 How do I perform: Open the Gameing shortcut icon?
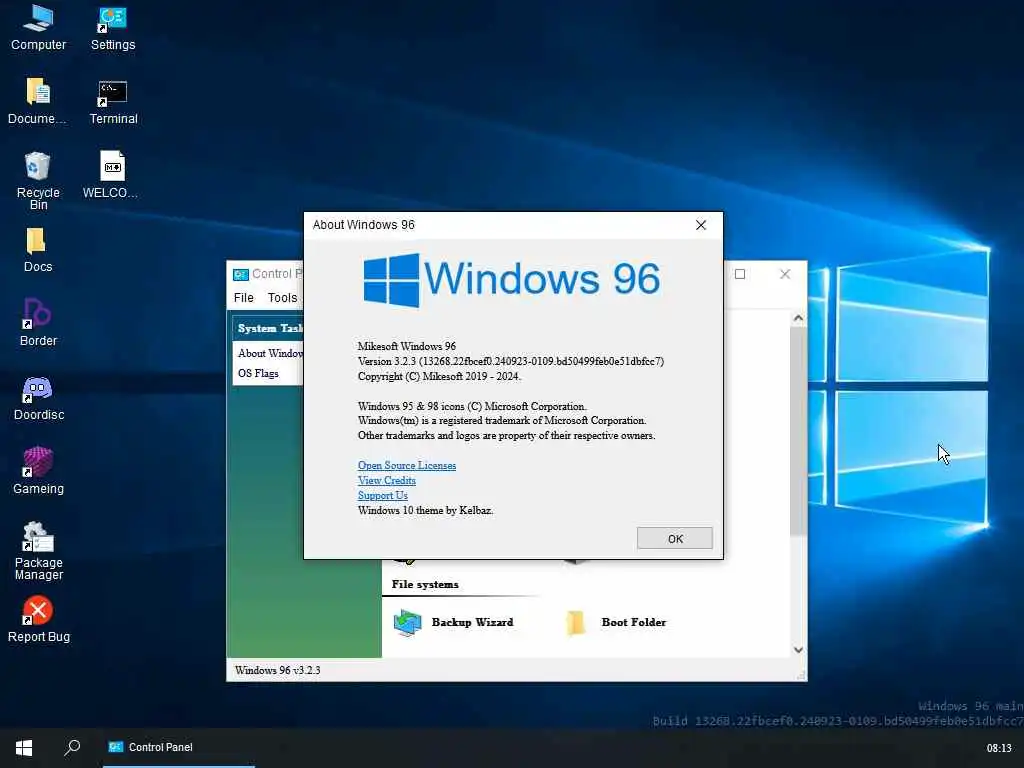pyautogui.click(x=38, y=471)
